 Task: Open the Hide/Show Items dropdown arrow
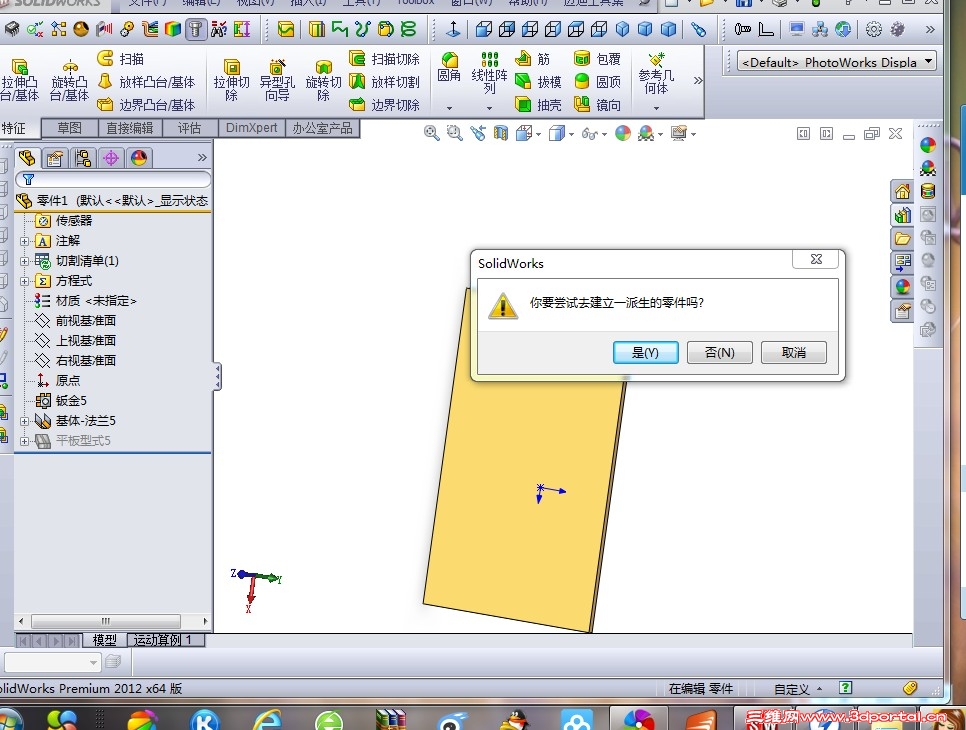click(x=604, y=134)
